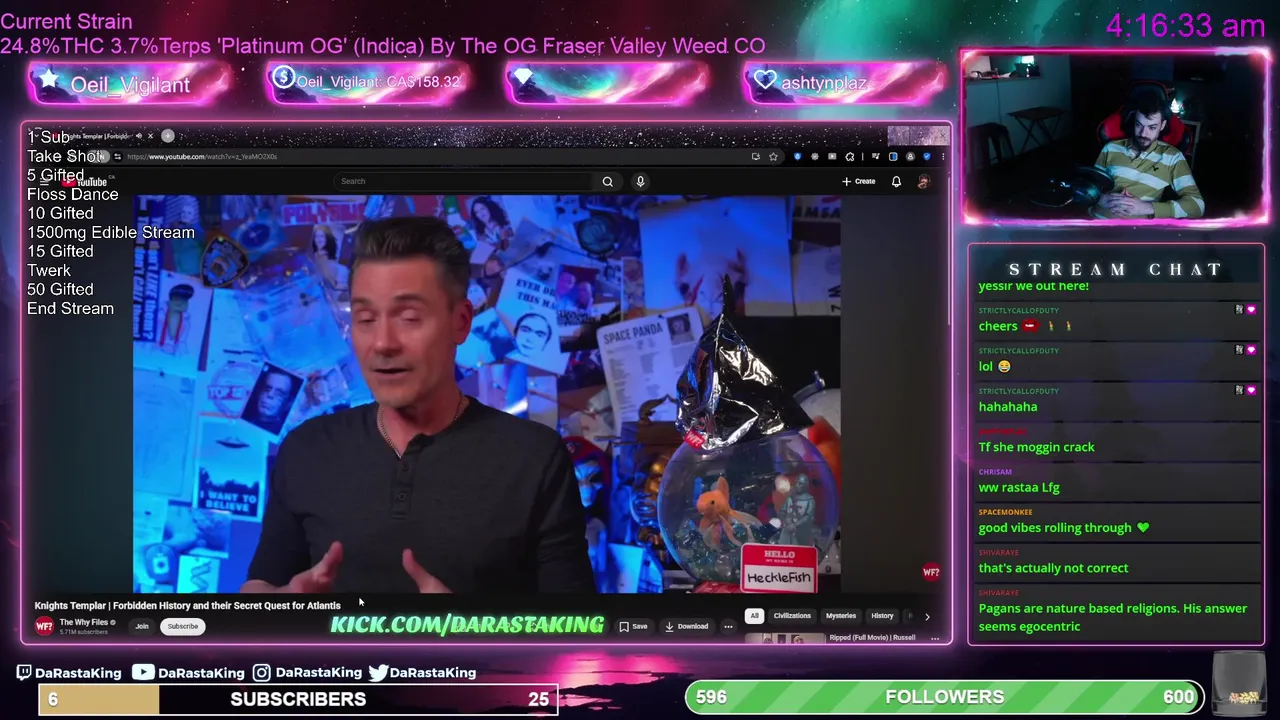This screenshot has width=1280, height=720.
Task: Subscribe to The Why Files
Action: [x=182, y=627]
